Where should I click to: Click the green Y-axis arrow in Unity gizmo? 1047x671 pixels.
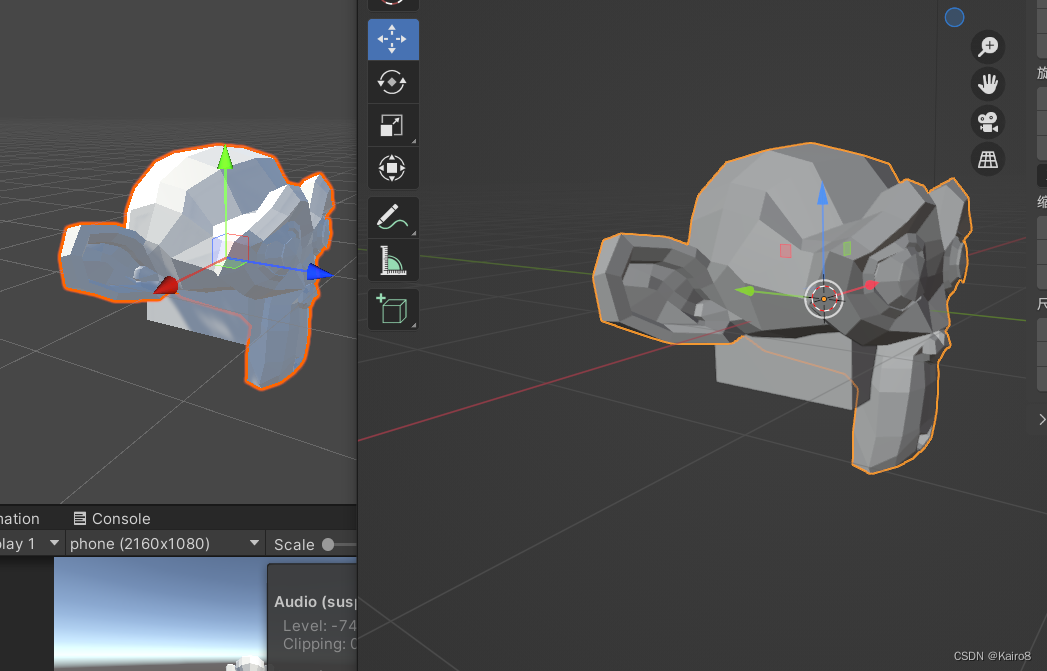tap(225, 157)
